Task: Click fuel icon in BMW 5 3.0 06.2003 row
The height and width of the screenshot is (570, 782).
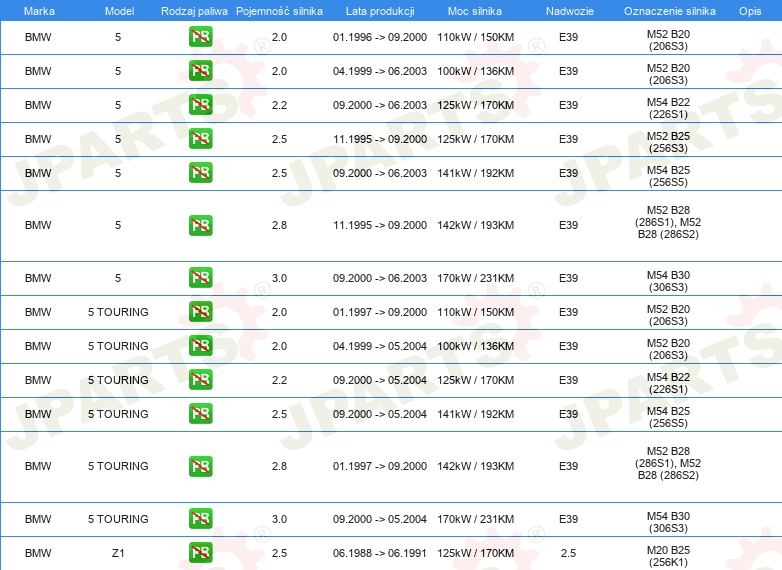Action: click(x=200, y=278)
